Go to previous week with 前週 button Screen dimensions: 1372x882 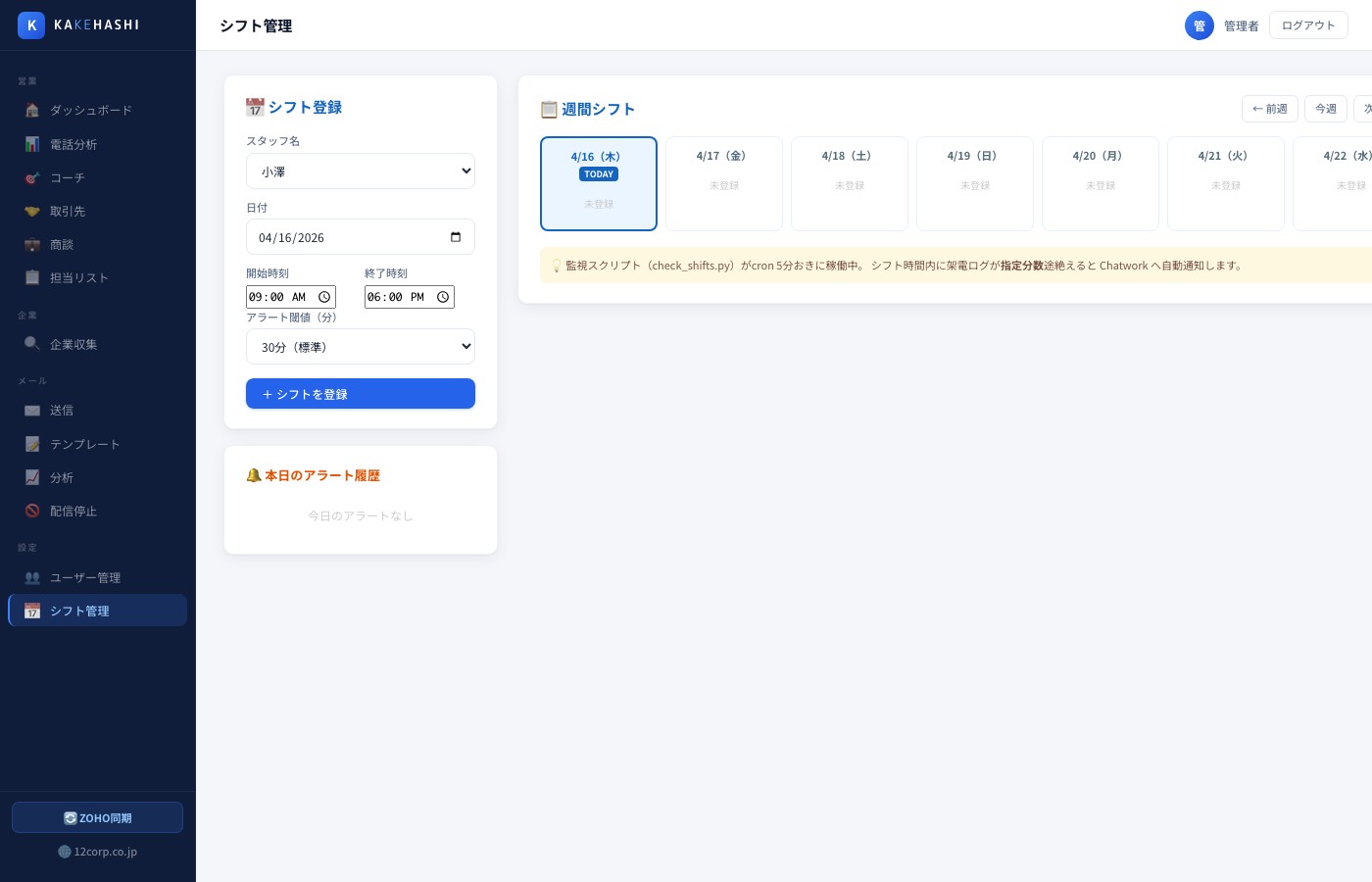click(1269, 109)
